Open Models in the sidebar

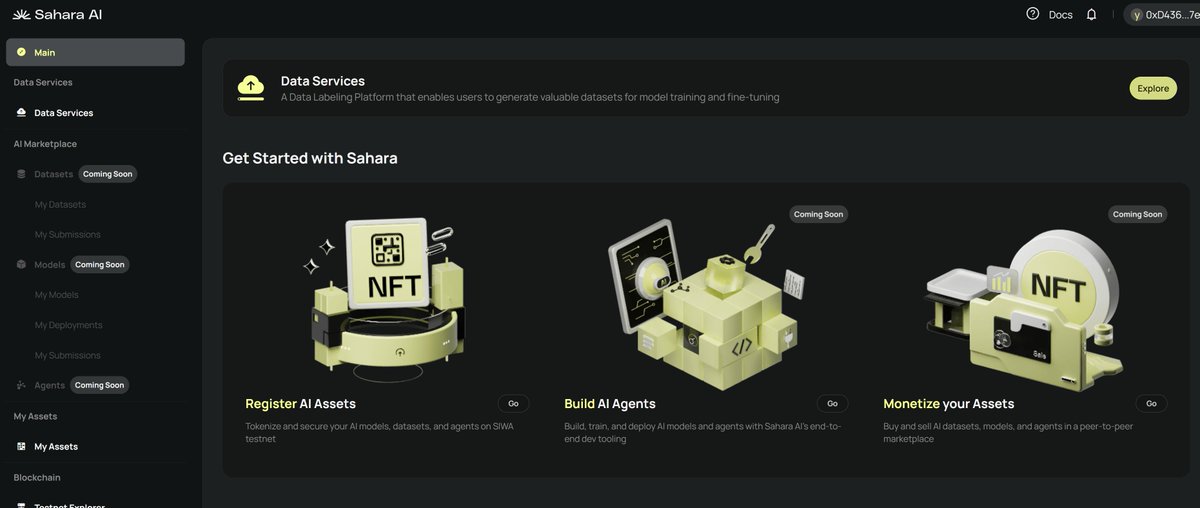pyautogui.click(x=49, y=265)
